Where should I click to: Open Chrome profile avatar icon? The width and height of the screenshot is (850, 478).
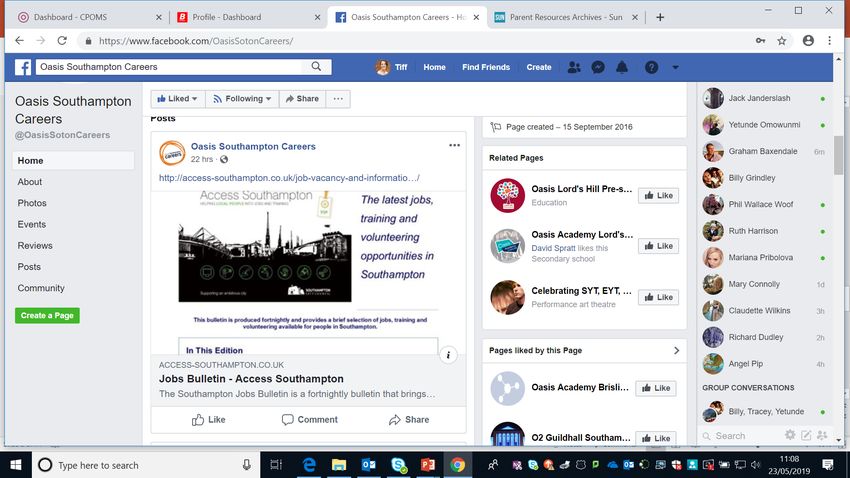(808, 41)
